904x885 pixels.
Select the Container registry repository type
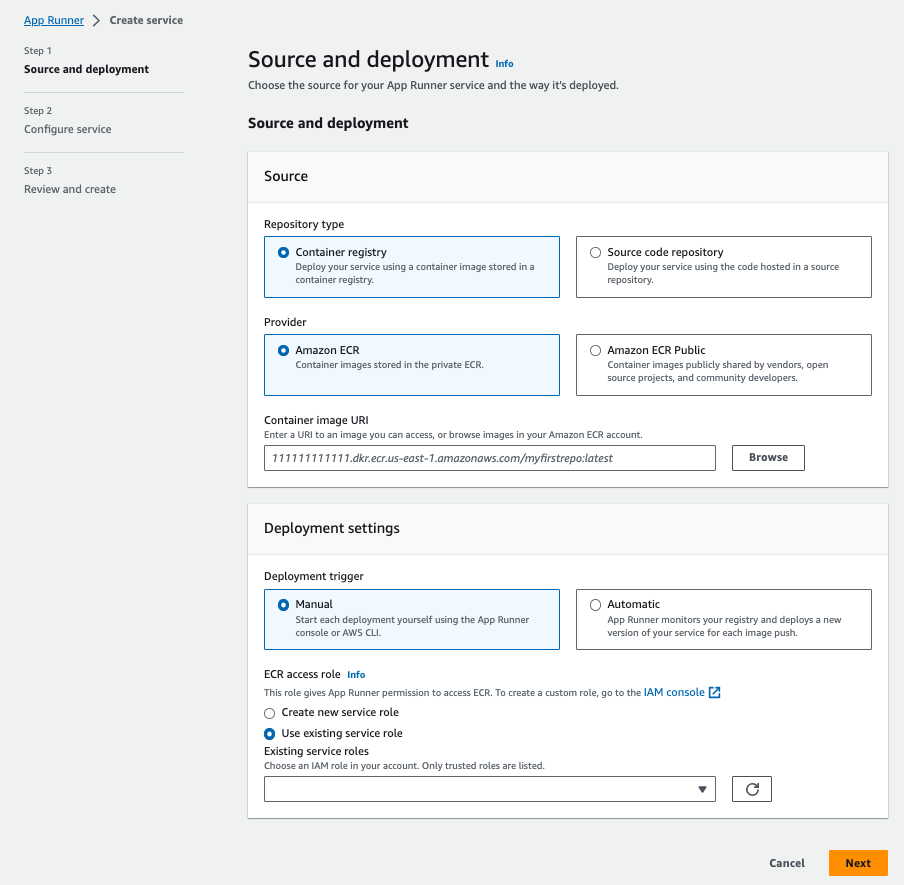click(412, 267)
